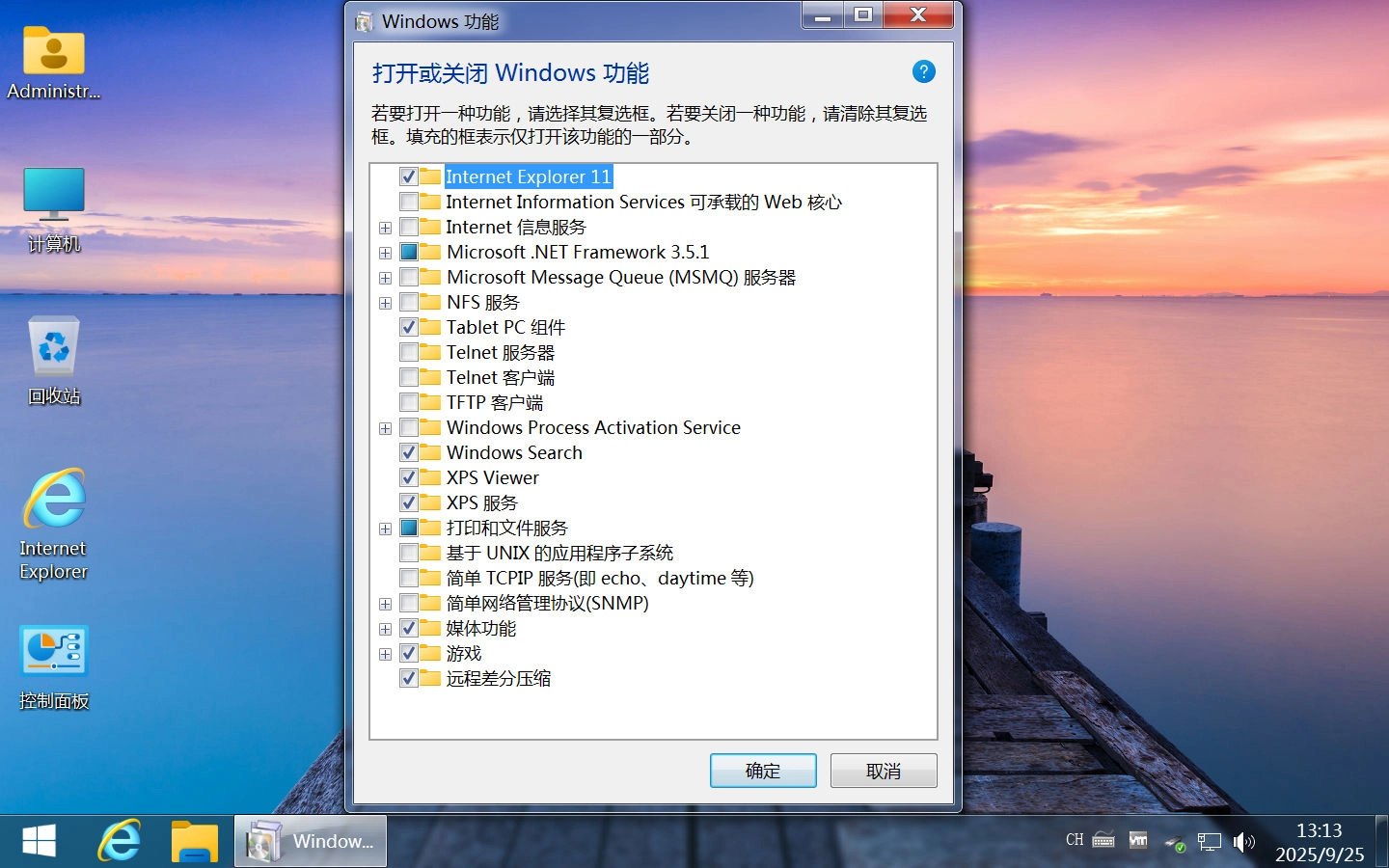The image size is (1389, 868).
Task: Open Internet Explorer from the taskbar
Action: pyautogui.click(x=118, y=840)
